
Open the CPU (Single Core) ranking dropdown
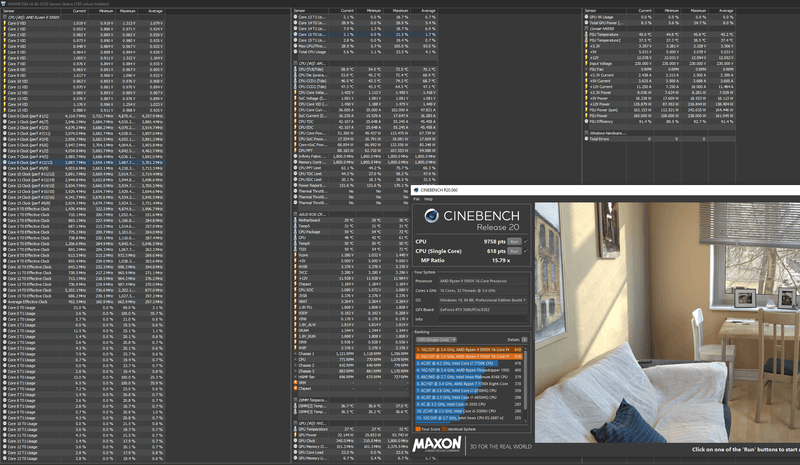(436, 339)
